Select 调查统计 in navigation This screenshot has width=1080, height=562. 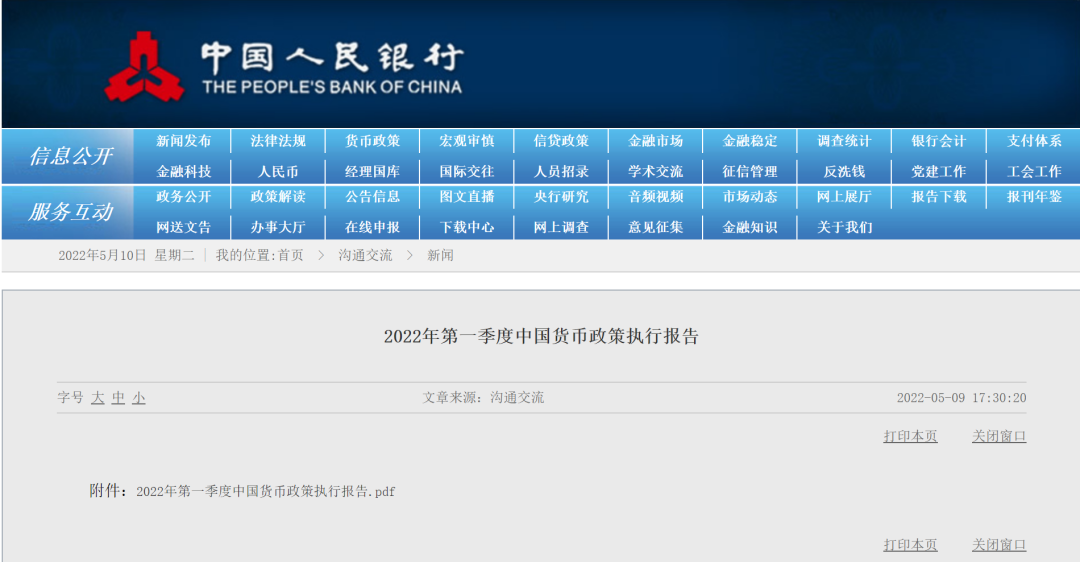(844, 141)
